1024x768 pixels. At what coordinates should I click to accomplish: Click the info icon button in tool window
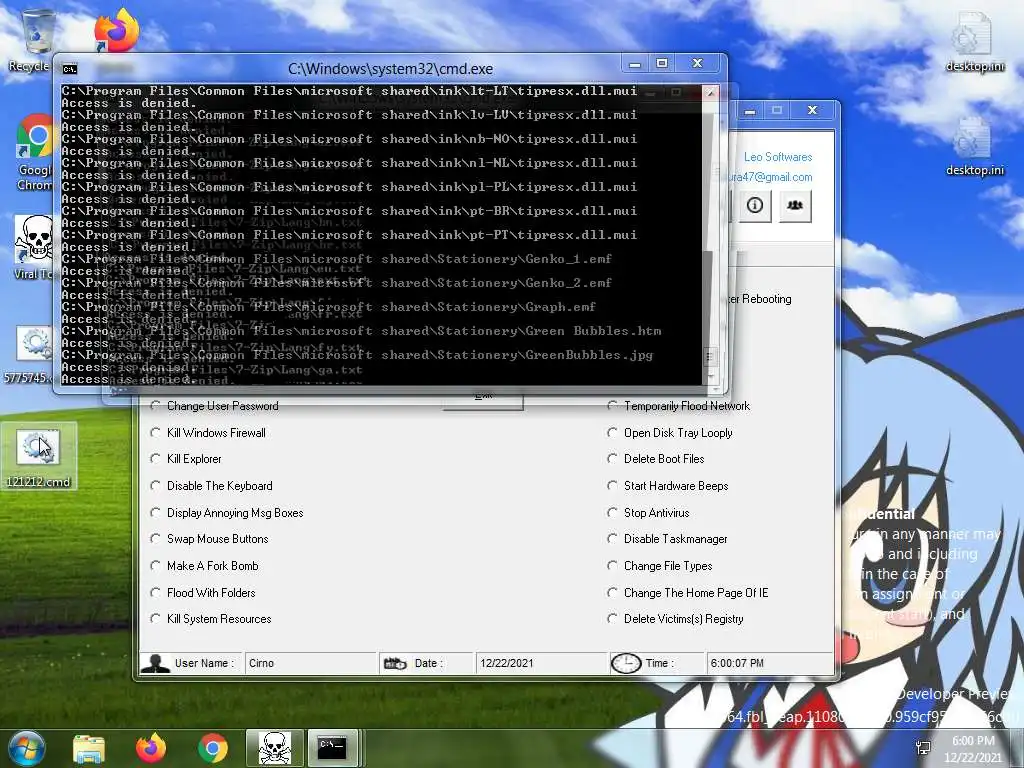click(755, 205)
